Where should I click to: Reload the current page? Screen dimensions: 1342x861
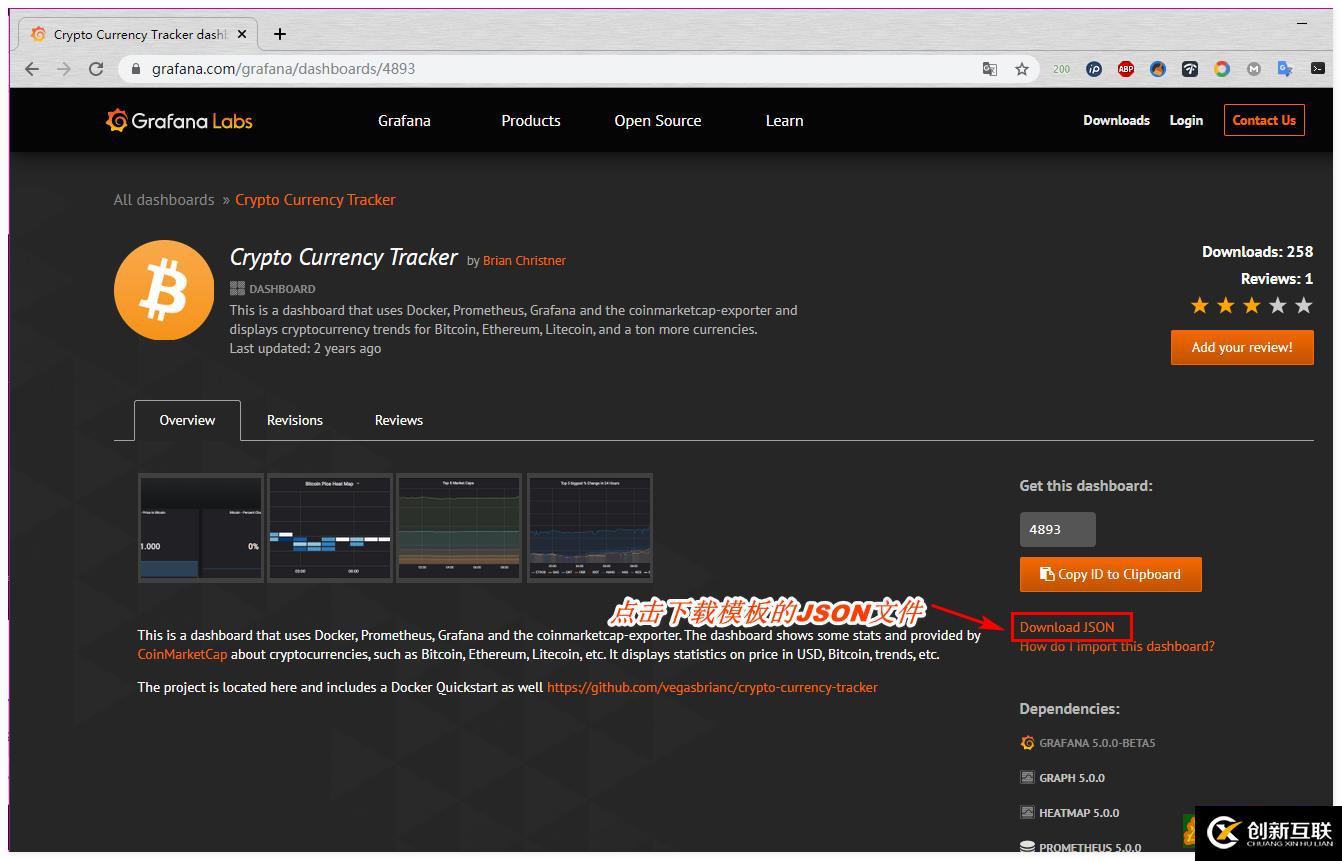tap(96, 69)
